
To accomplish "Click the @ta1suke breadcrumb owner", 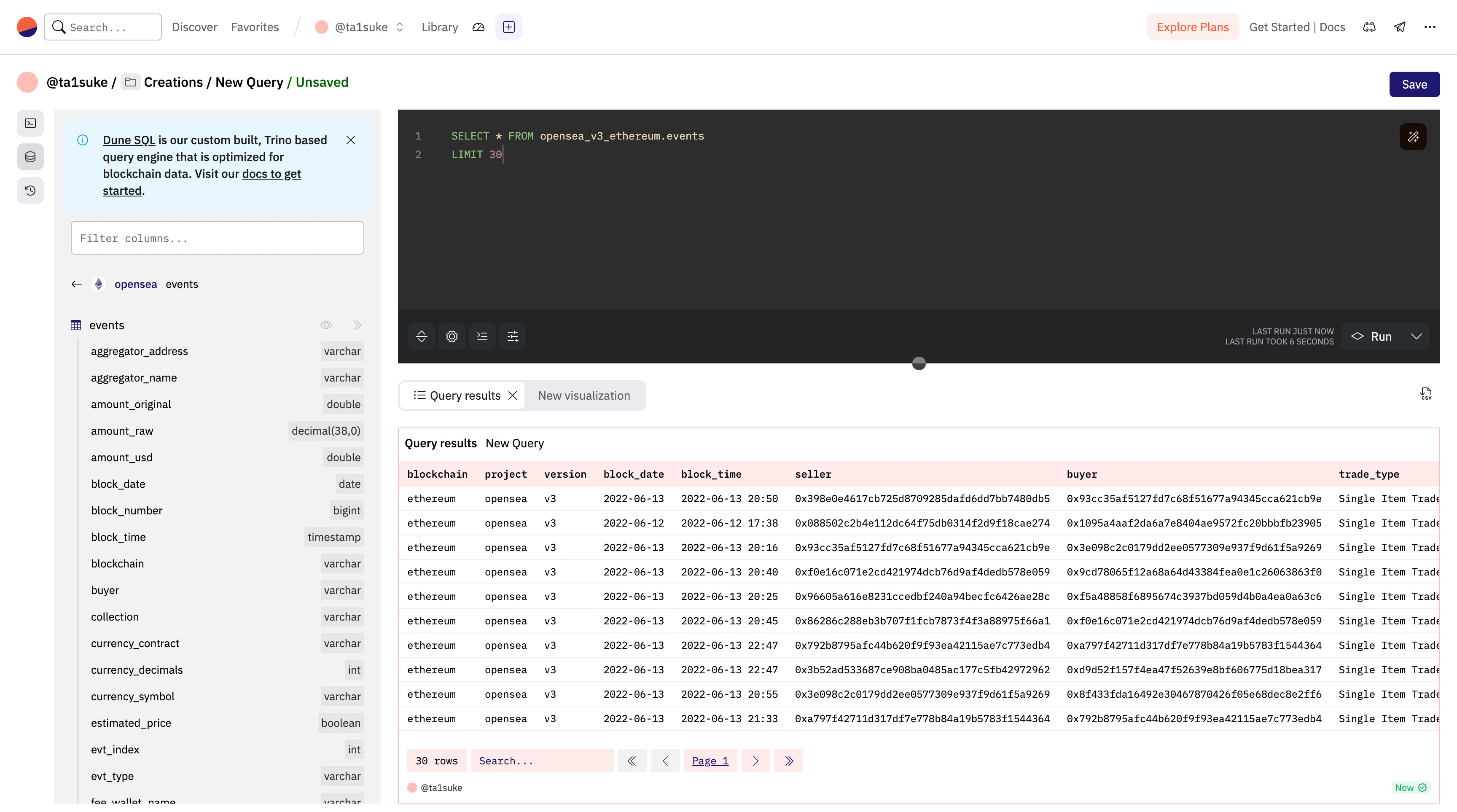I will point(77,82).
